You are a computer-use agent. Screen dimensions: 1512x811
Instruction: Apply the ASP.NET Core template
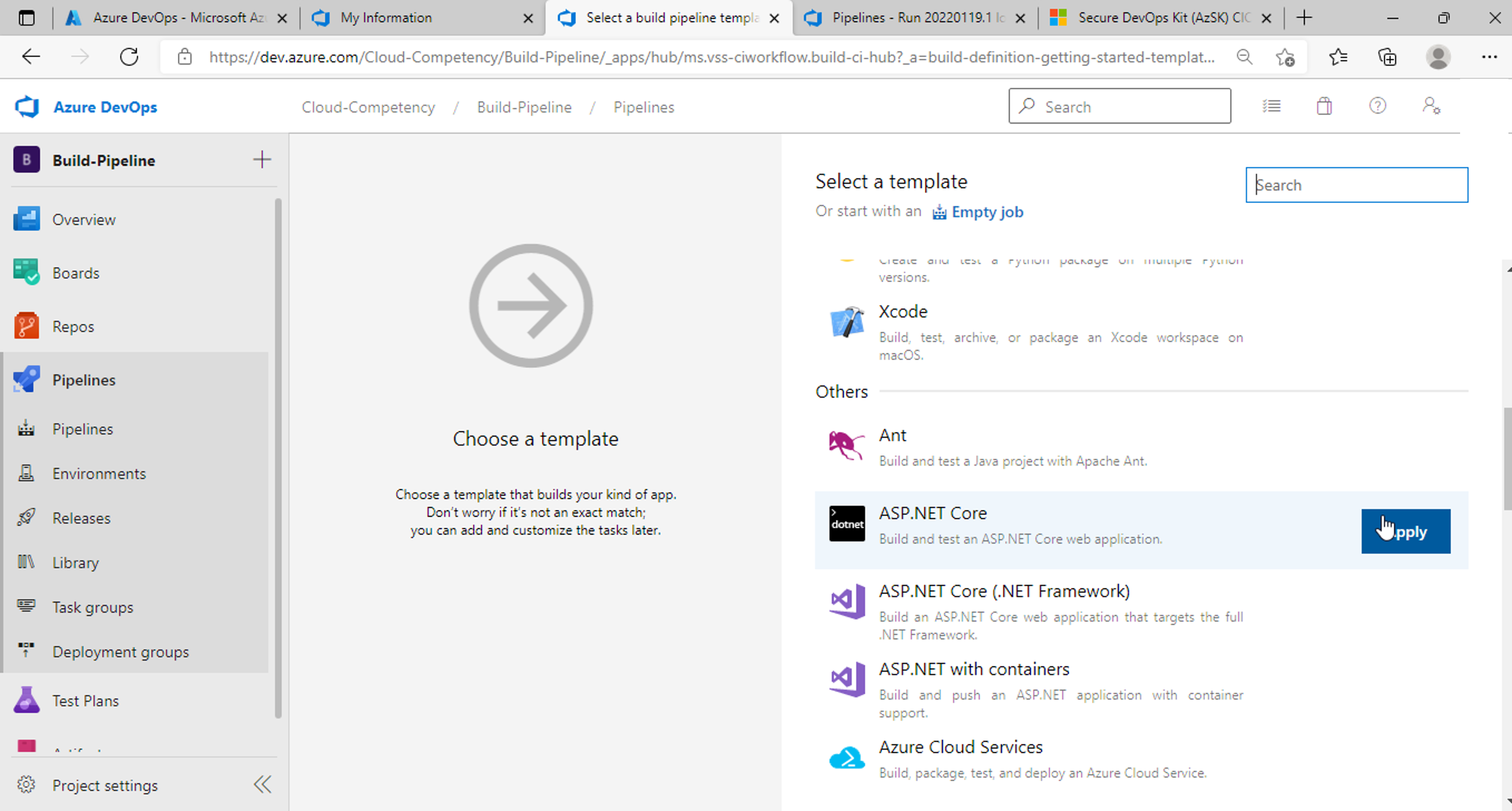tap(1406, 532)
